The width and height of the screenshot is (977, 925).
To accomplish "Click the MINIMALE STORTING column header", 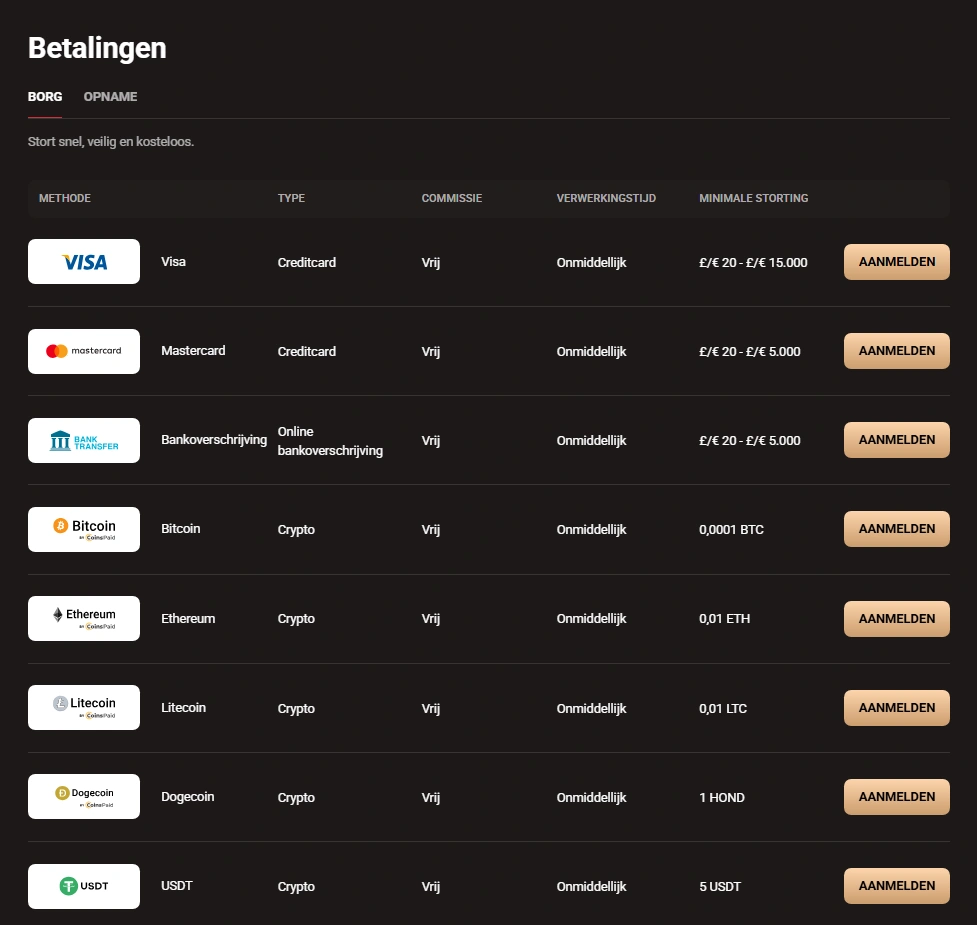I will (753, 198).
